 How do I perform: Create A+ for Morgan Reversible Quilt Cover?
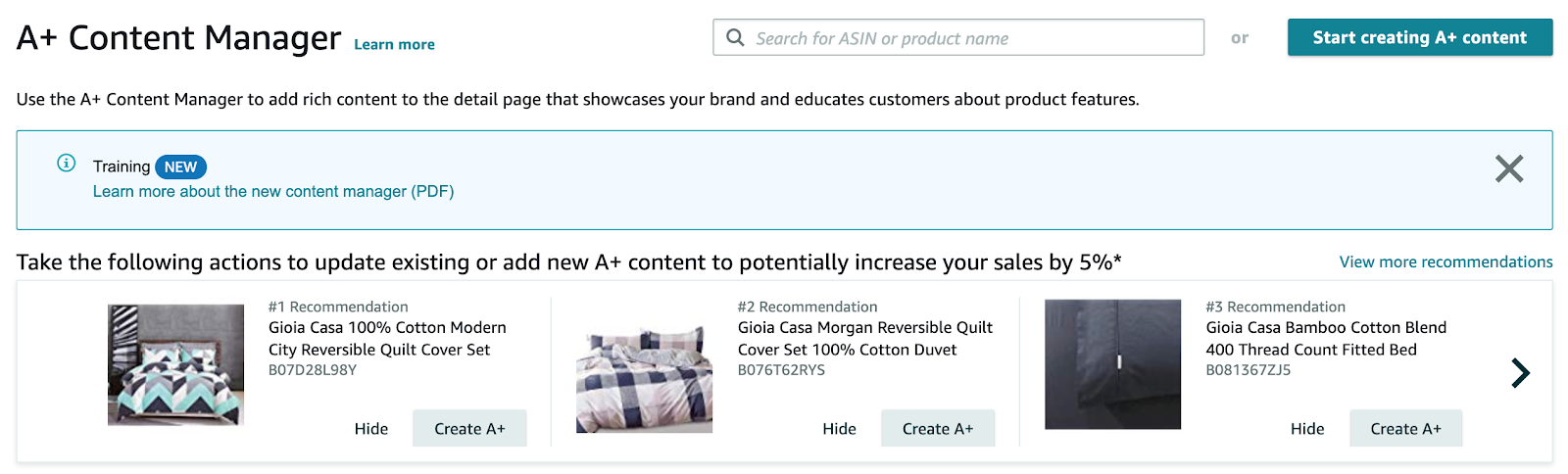pyautogui.click(x=938, y=429)
